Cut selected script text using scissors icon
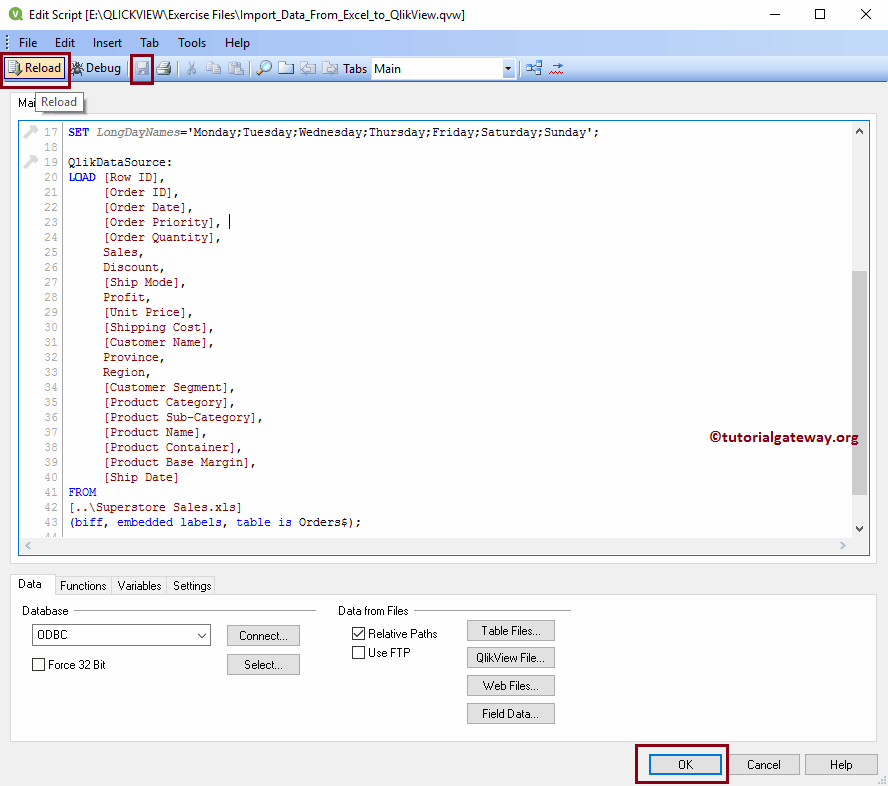Image resolution: width=888 pixels, height=786 pixels. [x=190, y=68]
